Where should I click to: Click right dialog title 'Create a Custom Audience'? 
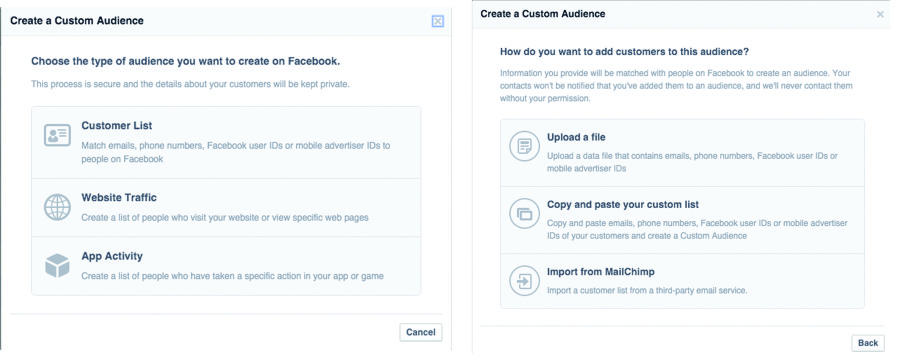[x=542, y=13]
